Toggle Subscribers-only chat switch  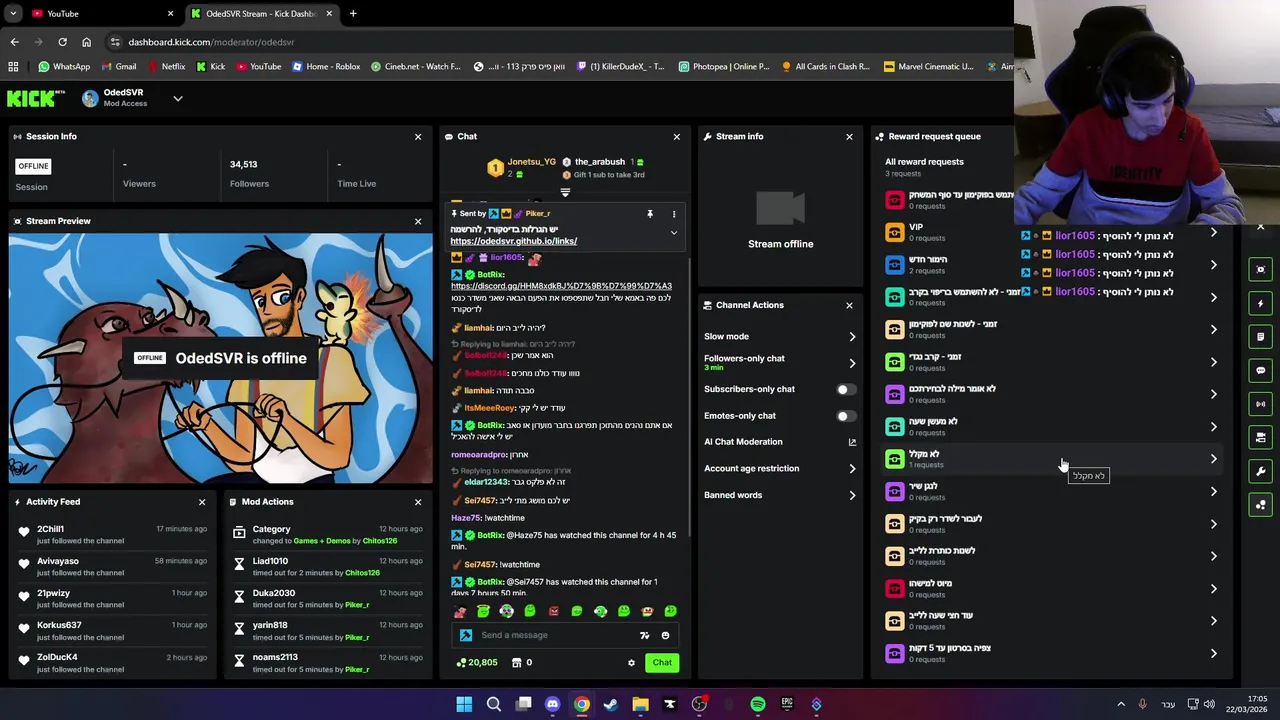[x=846, y=389]
